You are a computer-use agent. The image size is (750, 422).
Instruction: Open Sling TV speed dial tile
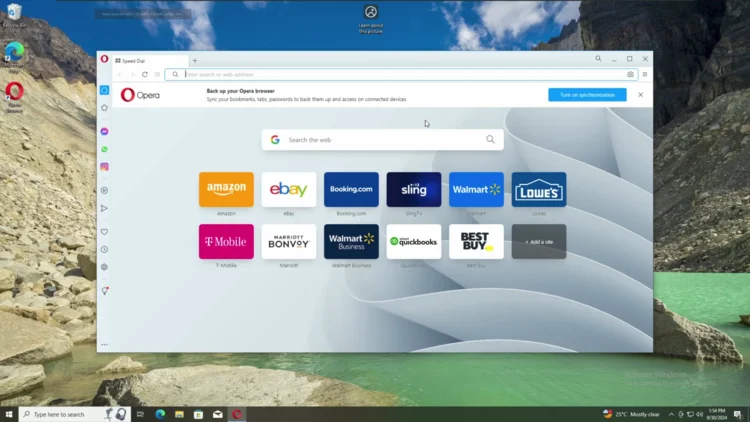pos(414,189)
